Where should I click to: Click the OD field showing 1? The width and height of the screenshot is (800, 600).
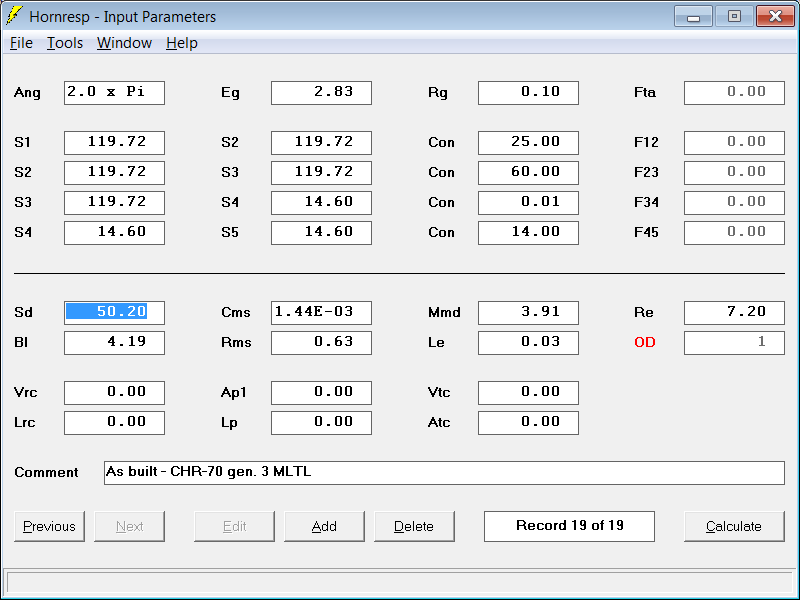[x=734, y=343]
